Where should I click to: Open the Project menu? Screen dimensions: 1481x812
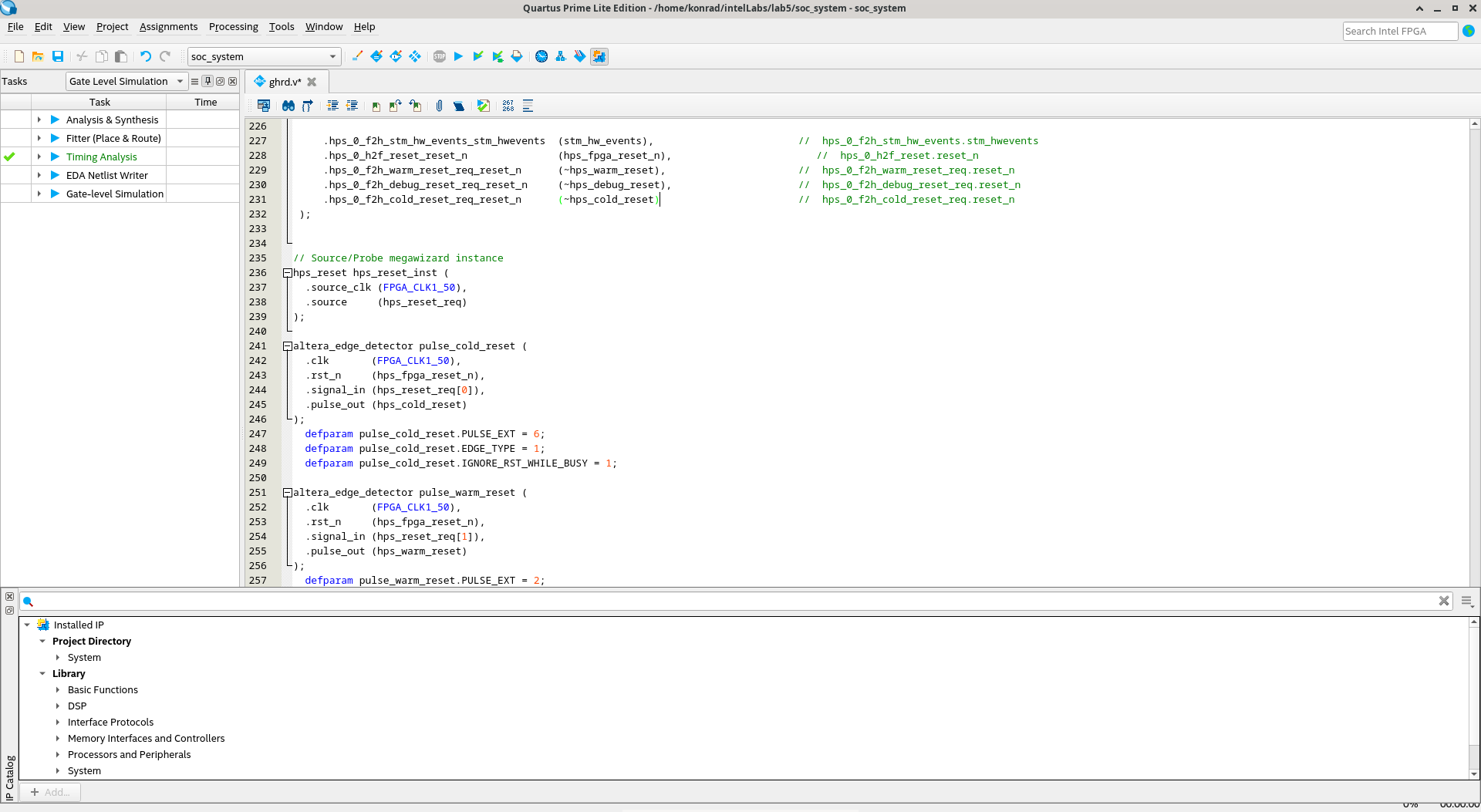pos(112,26)
